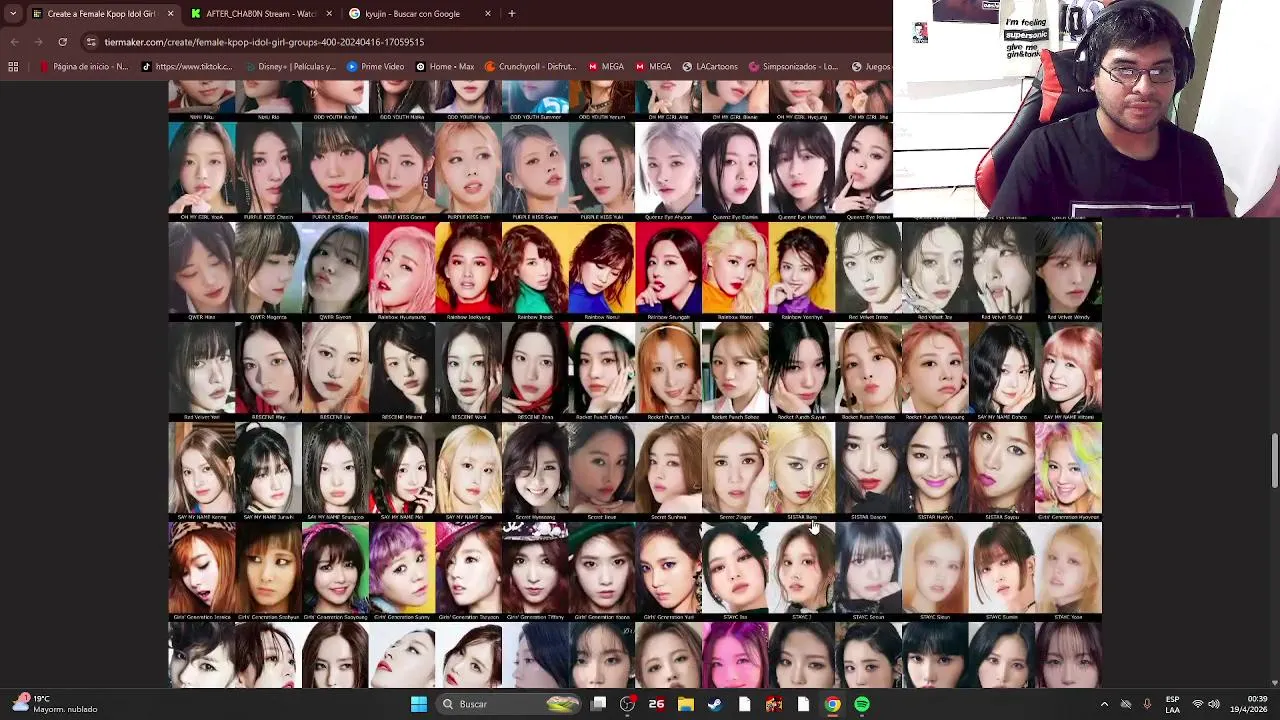The image size is (1280, 720).
Task: Open a new browser tab
Action: tap(511, 14)
